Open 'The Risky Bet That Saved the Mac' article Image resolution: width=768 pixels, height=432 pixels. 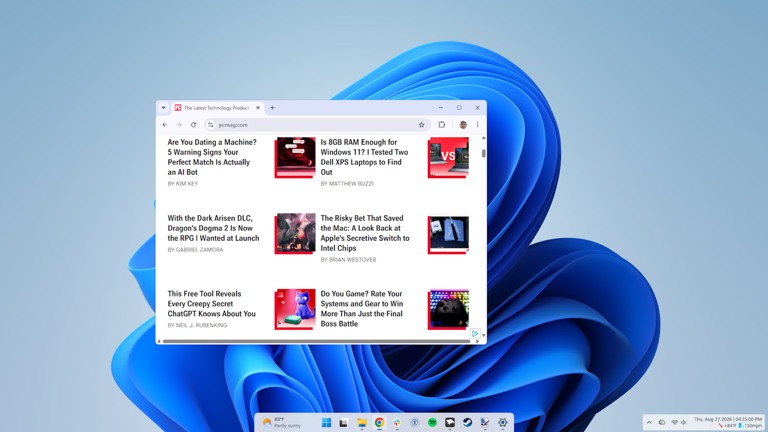click(x=365, y=233)
